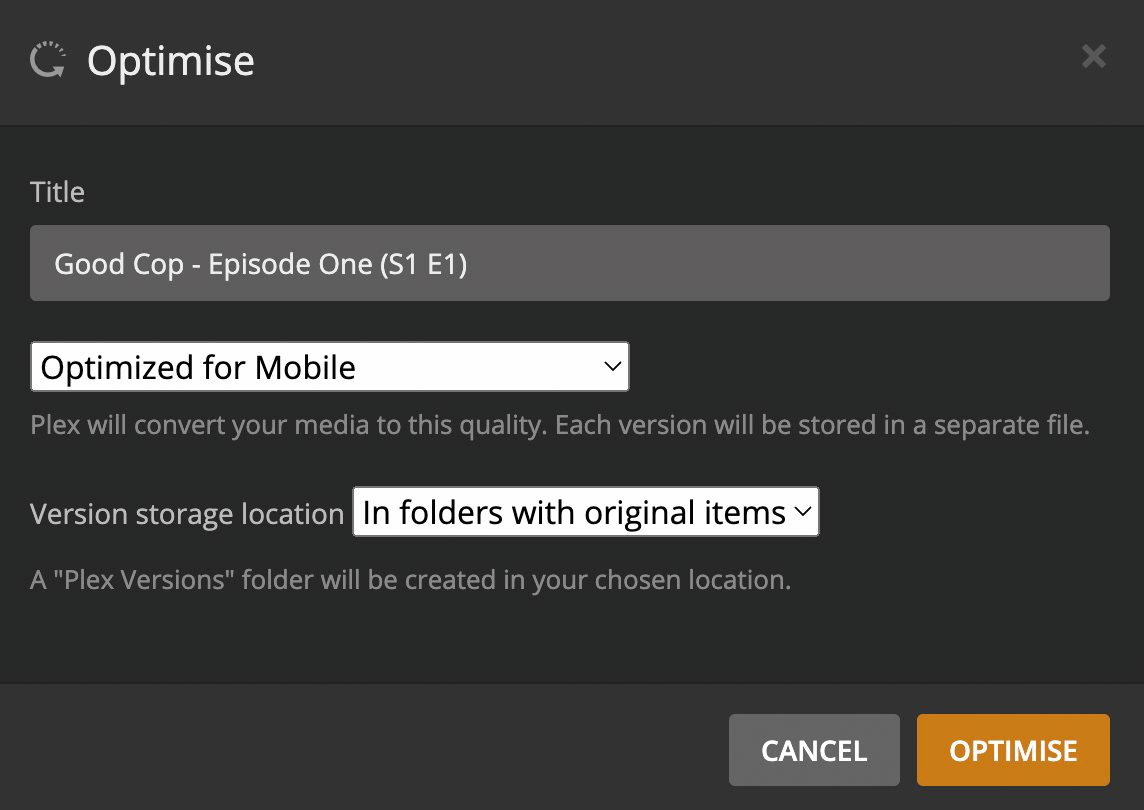The height and width of the screenshot is (810, 1144).
Task: Click the Title field label
Action: [58, 192]
